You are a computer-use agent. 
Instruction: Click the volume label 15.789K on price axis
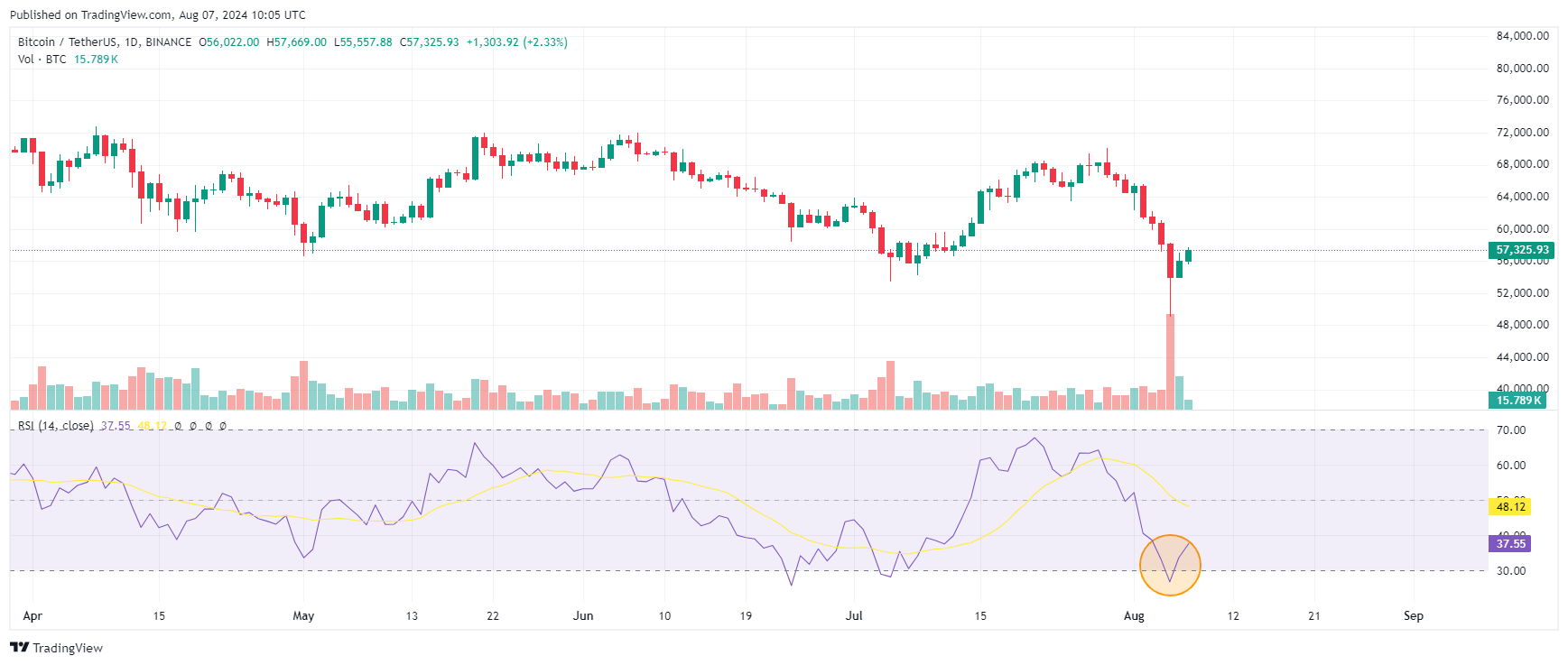(1518, 400)
